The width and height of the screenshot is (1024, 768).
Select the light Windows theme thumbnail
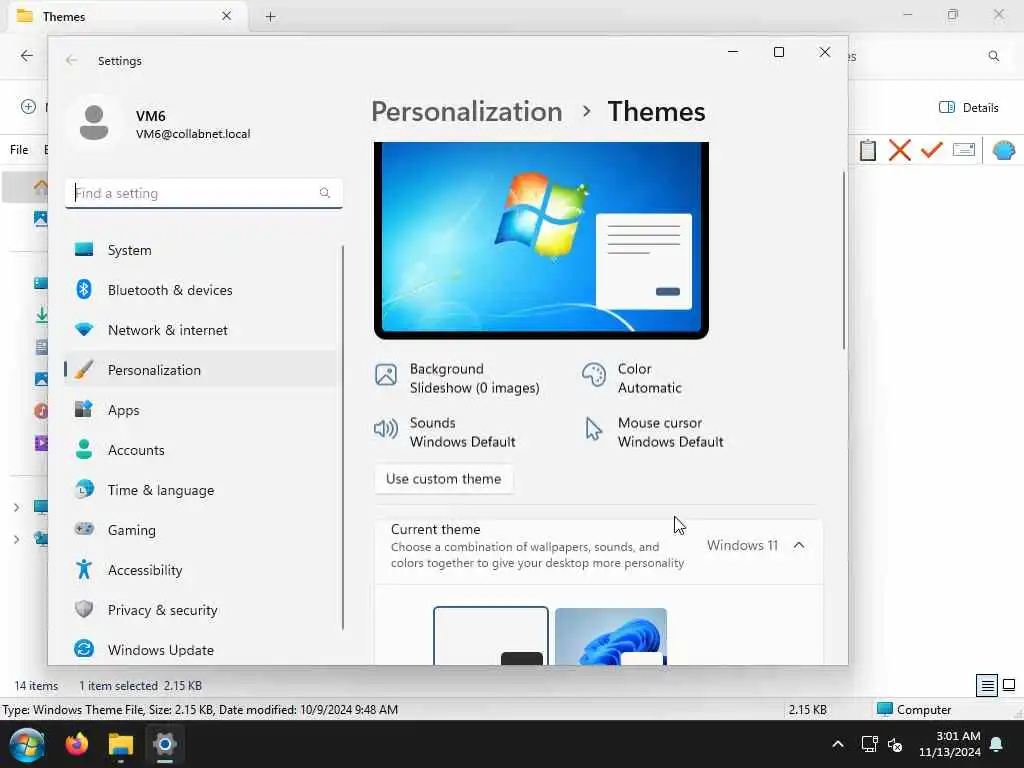point(491,636)
